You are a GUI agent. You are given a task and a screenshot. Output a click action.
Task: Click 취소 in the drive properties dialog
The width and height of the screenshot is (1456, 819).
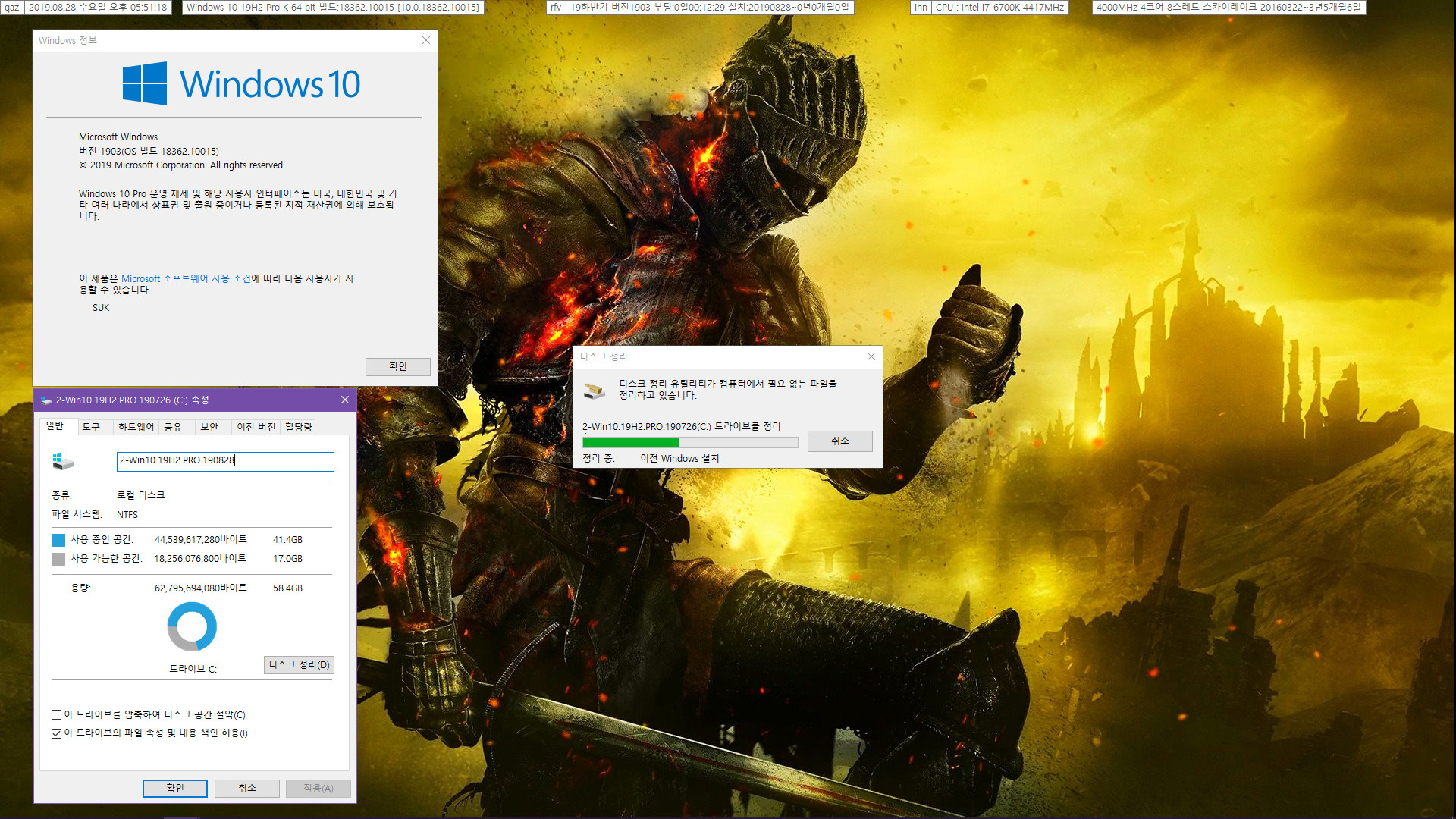(247, 788)
